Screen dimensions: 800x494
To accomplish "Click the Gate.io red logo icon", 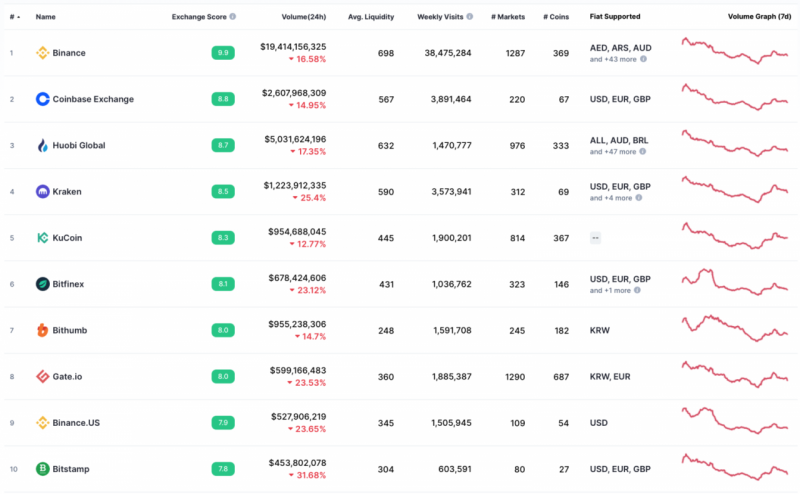I will coord(42,377).
